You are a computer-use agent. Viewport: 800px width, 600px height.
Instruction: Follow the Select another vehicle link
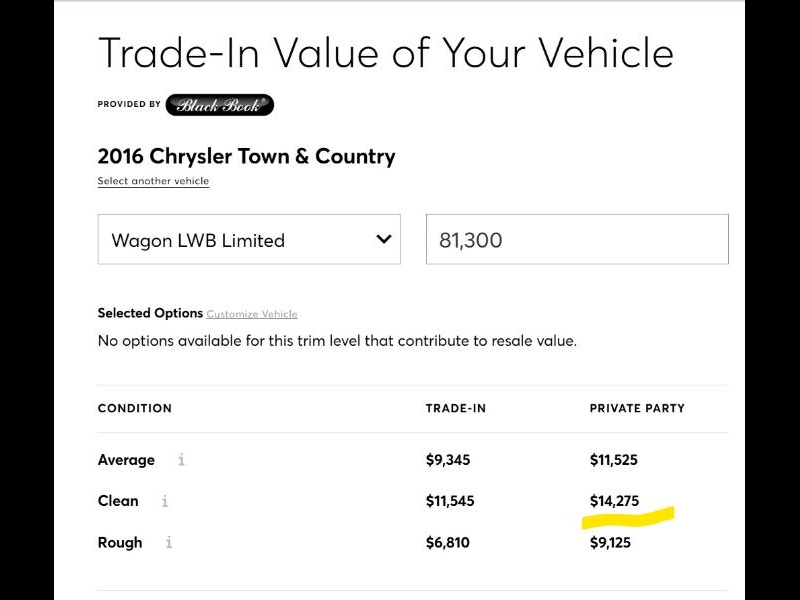point(153,181)
